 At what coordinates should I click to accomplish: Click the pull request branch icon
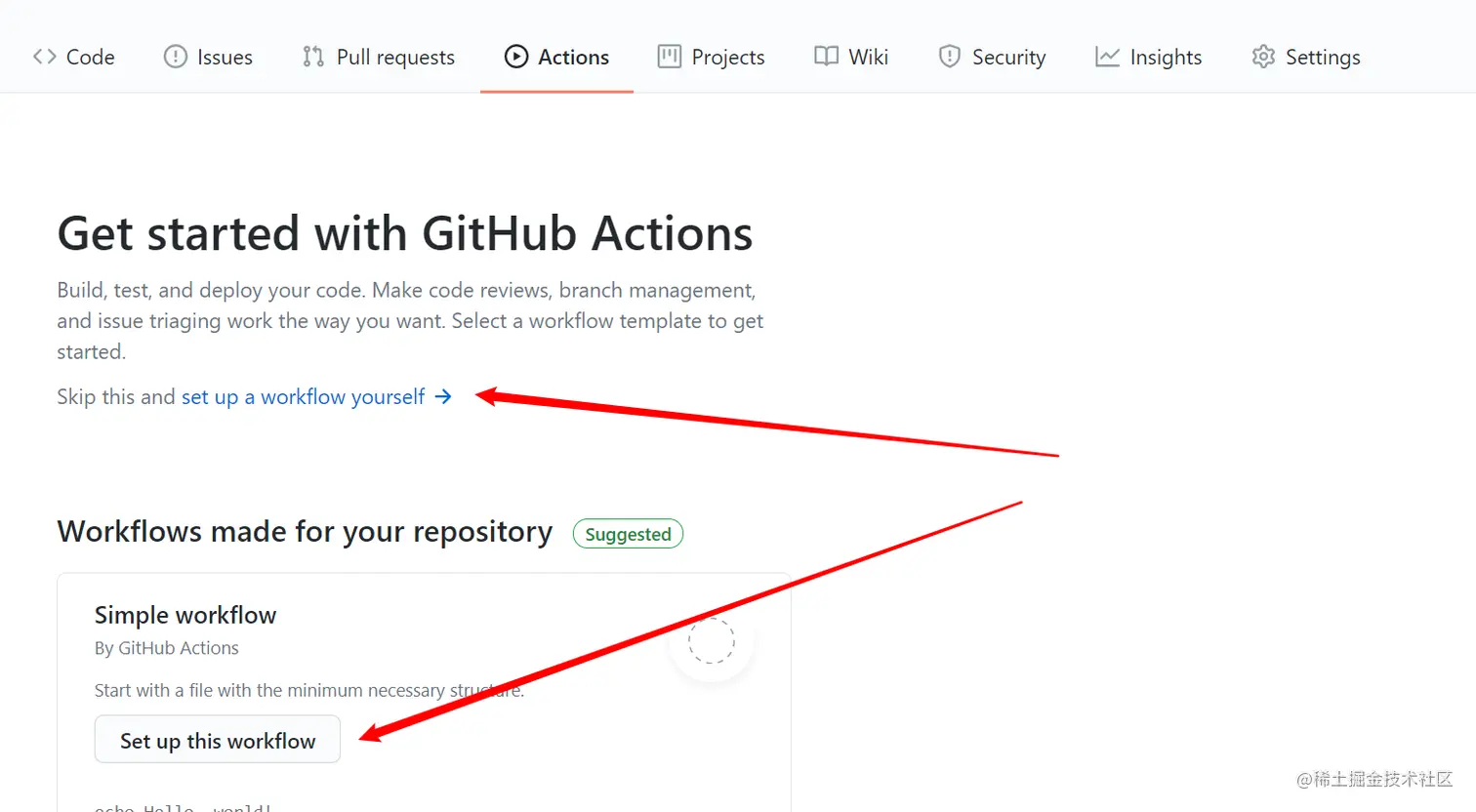313,57
